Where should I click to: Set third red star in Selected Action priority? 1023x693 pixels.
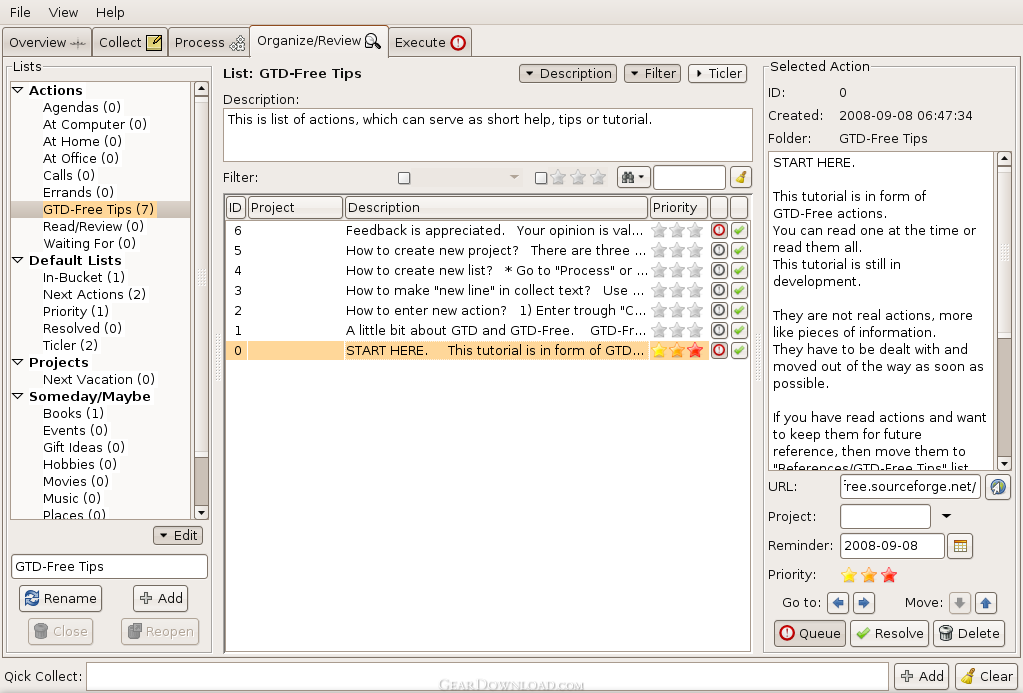click(x=889, y=575)
